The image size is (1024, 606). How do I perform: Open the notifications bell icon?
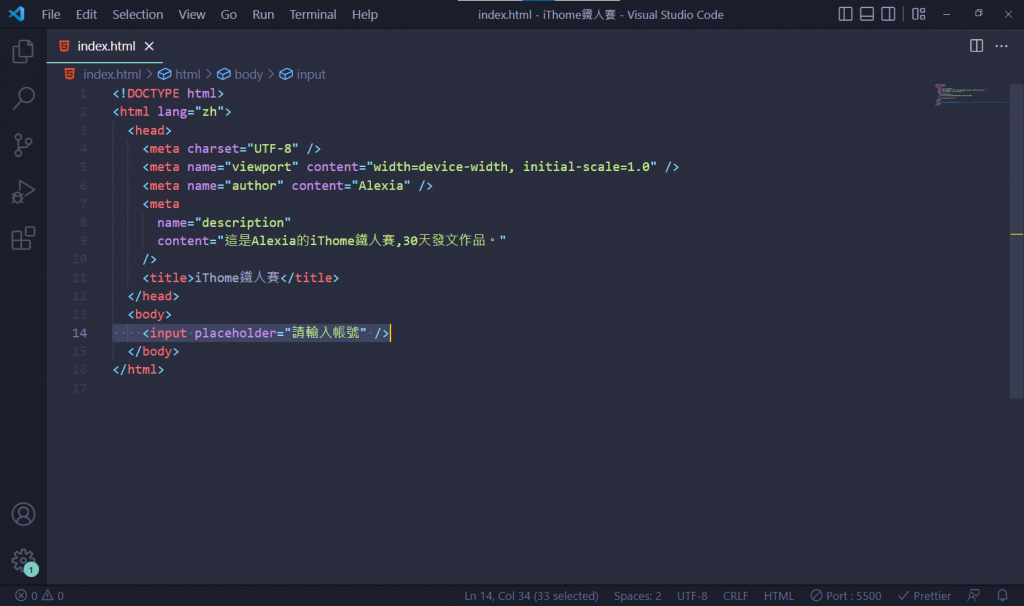(1002, 596)
